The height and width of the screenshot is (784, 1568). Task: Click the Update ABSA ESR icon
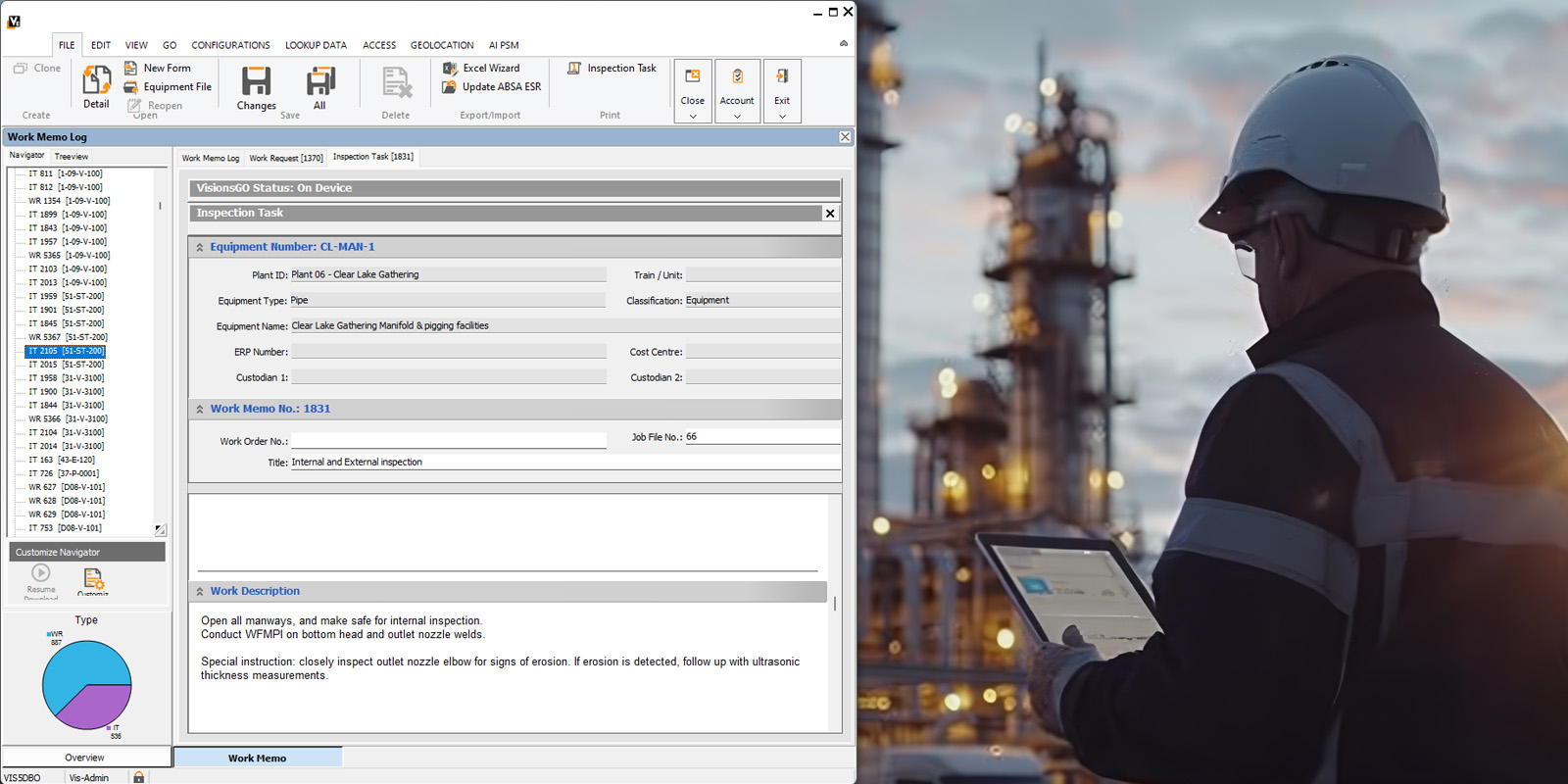point(449,87)
